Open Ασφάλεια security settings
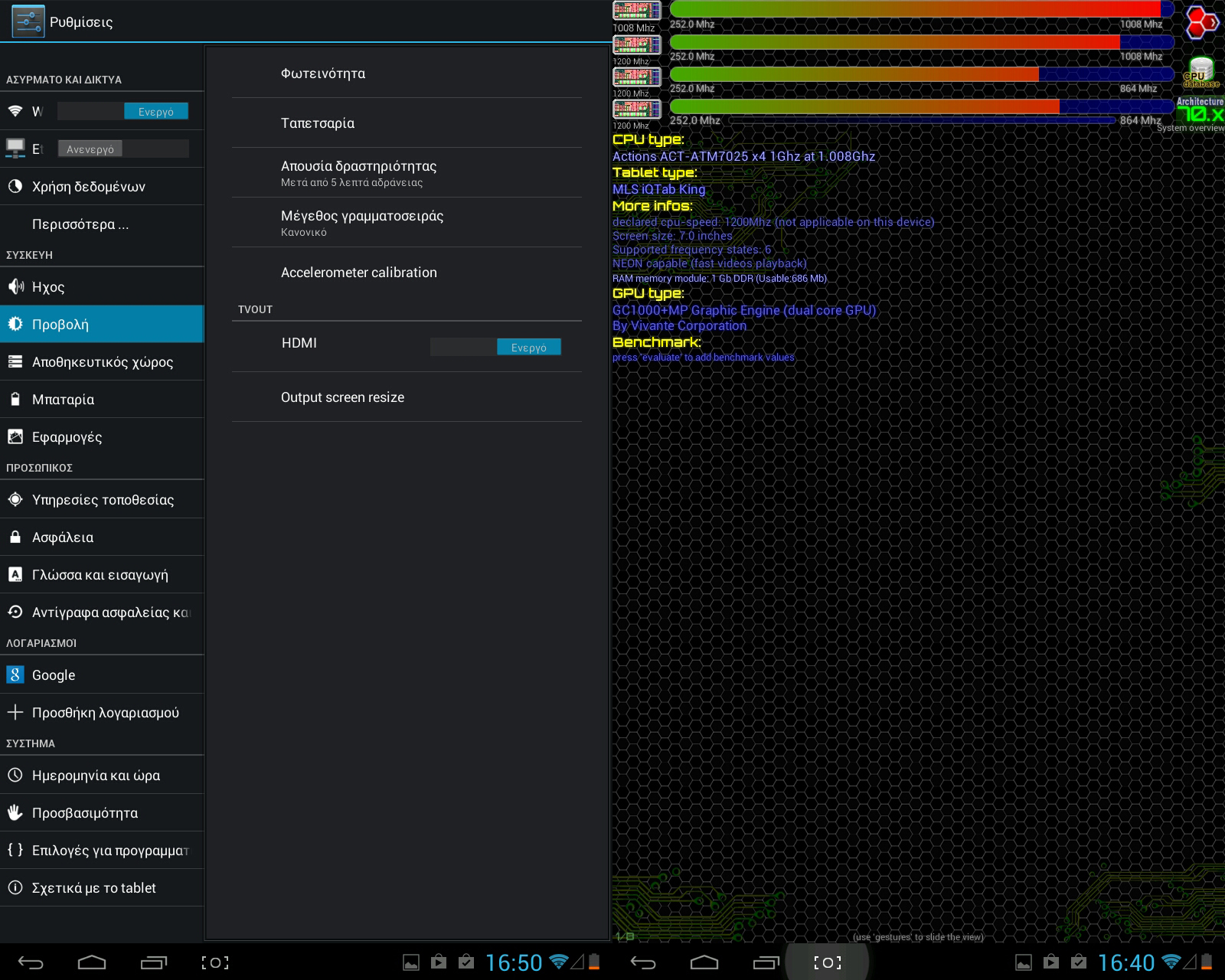Image resolution: width=1225 pixels, height=980 pixels. 102,537
